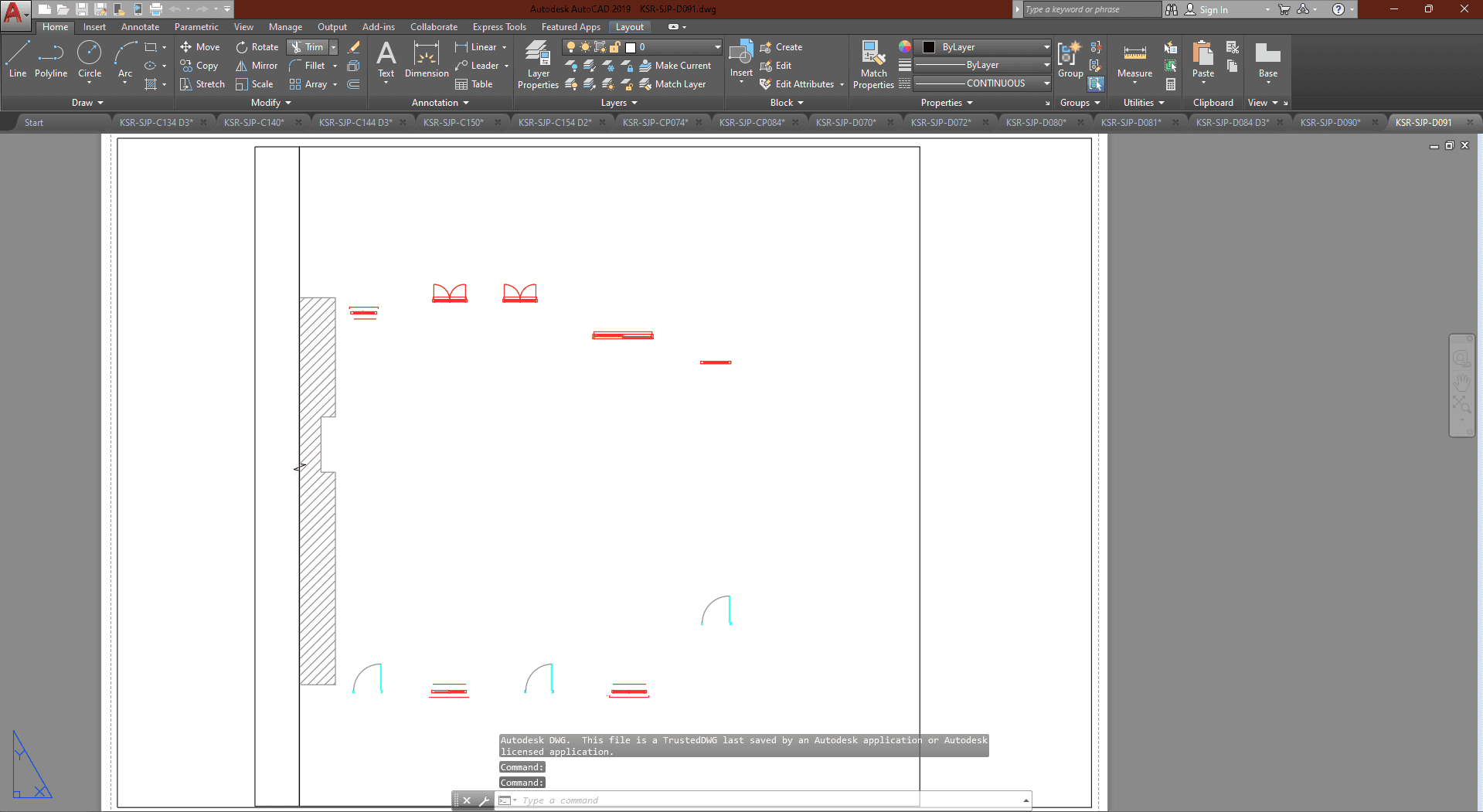The image size is (1483, 812).
Task: Start the Measure utility
Action: click(1134, 60)
